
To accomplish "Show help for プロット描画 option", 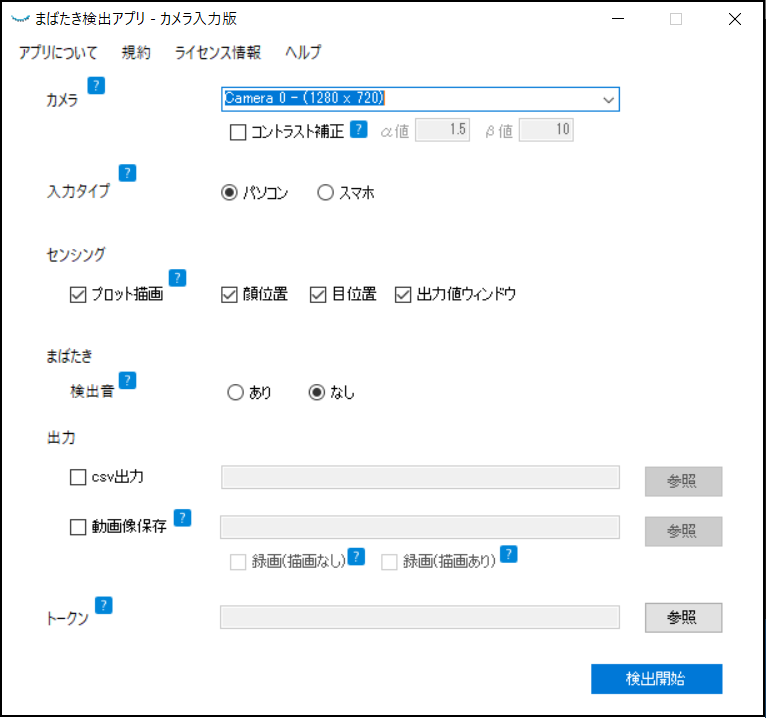I will click(x=177, y=278).
